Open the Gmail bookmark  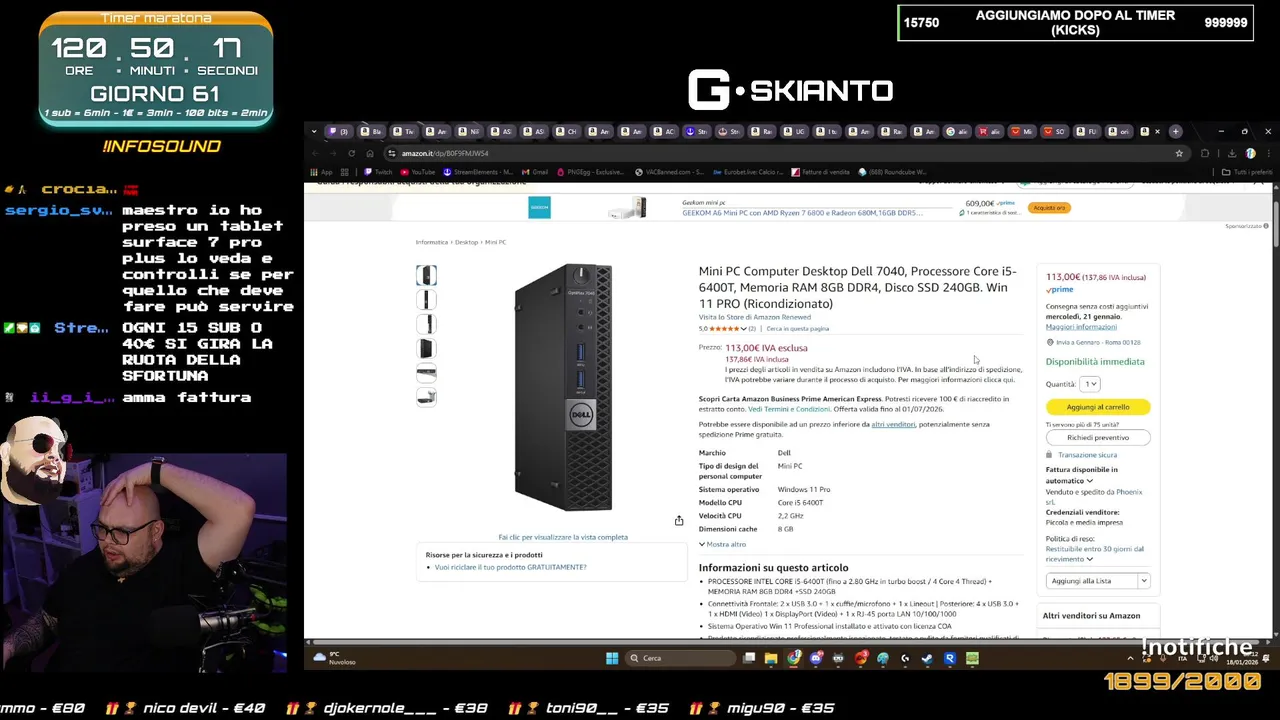(535, 172)
